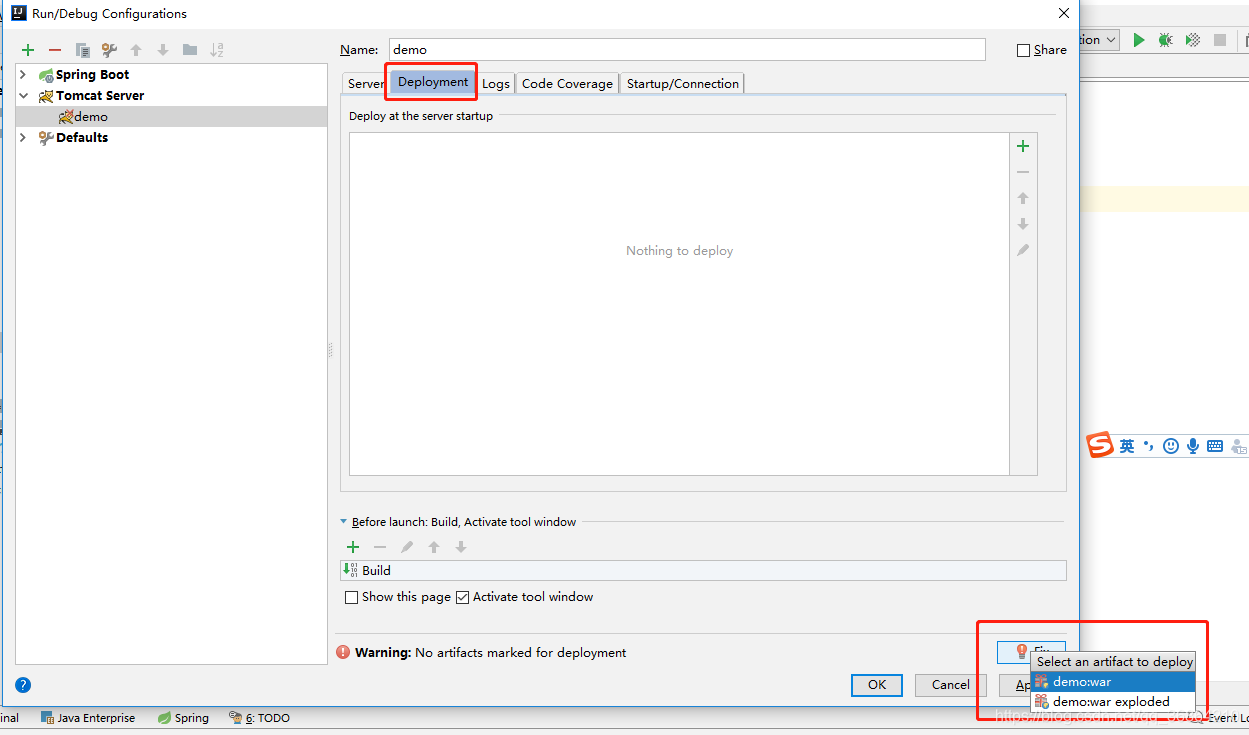Click the Cancel button
This screenshot has height=735, width=1249.
tap(951, 685)
